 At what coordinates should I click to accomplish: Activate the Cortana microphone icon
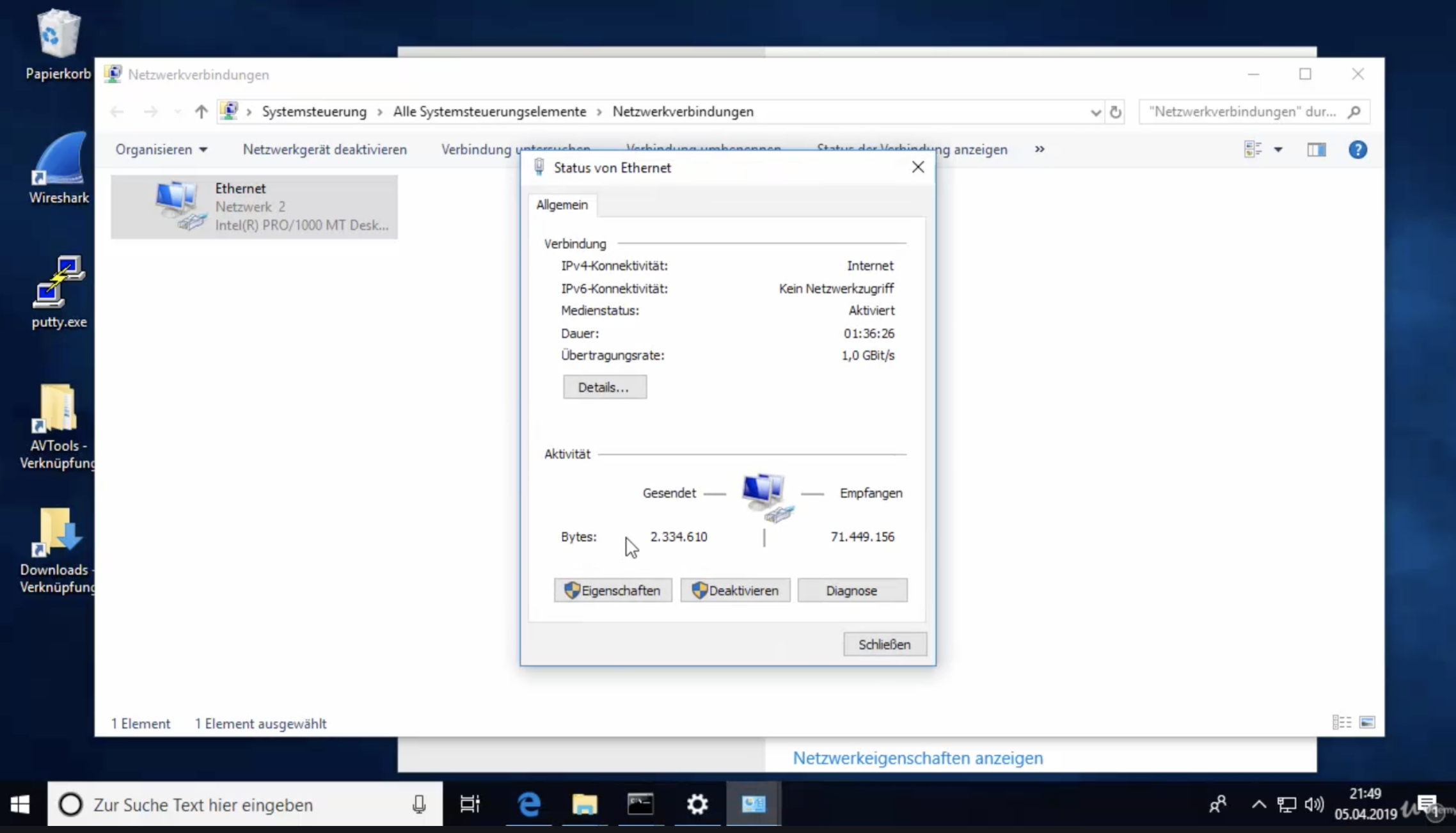419,804
